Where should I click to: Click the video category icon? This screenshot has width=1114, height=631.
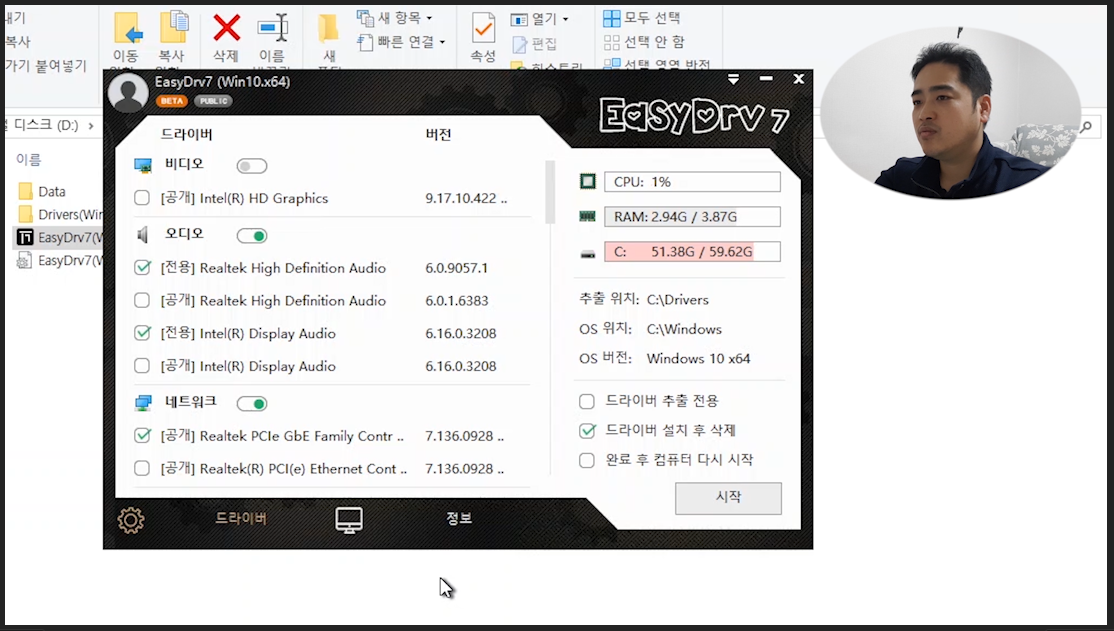[143, 166]
